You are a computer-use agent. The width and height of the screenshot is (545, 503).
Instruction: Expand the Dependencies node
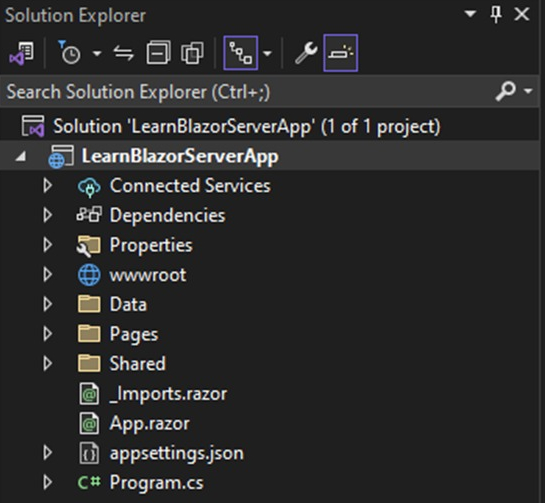[x=48, y=215]
